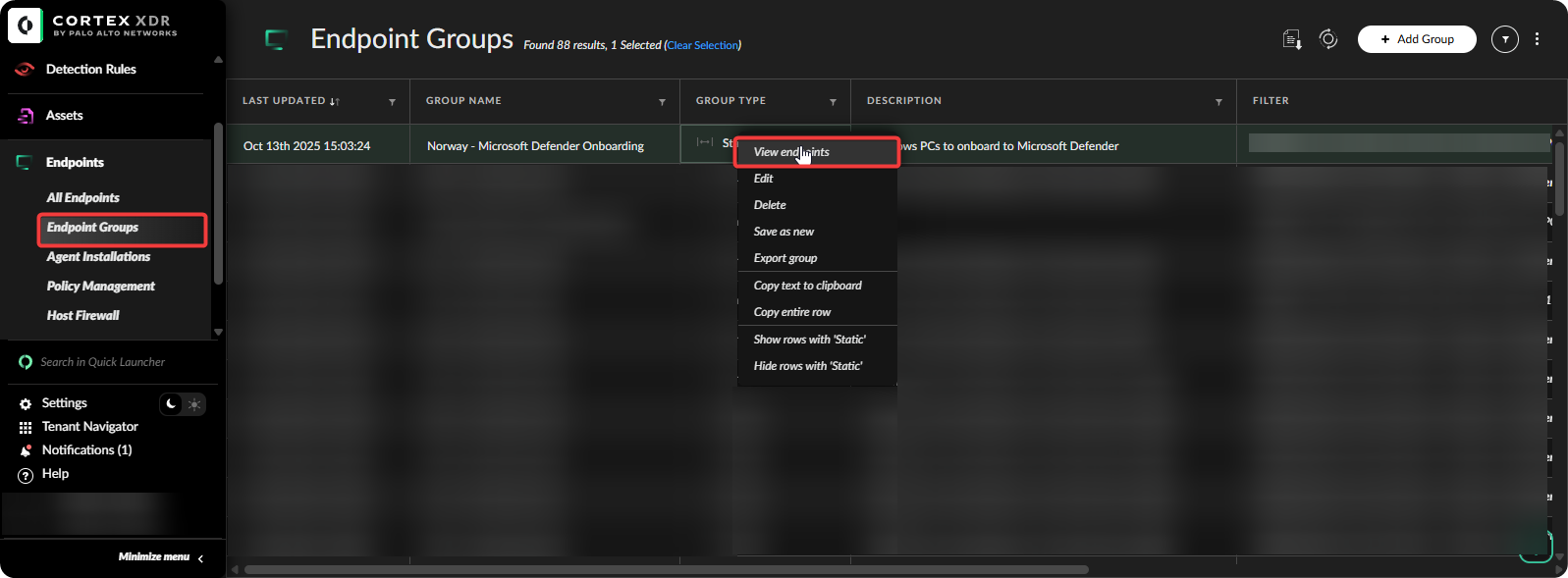Collapse sidebar with Minimize menu
Image resolution: width=1568 pixels, height=578 pixels.
pyautogui.click(x=161, y=557)
